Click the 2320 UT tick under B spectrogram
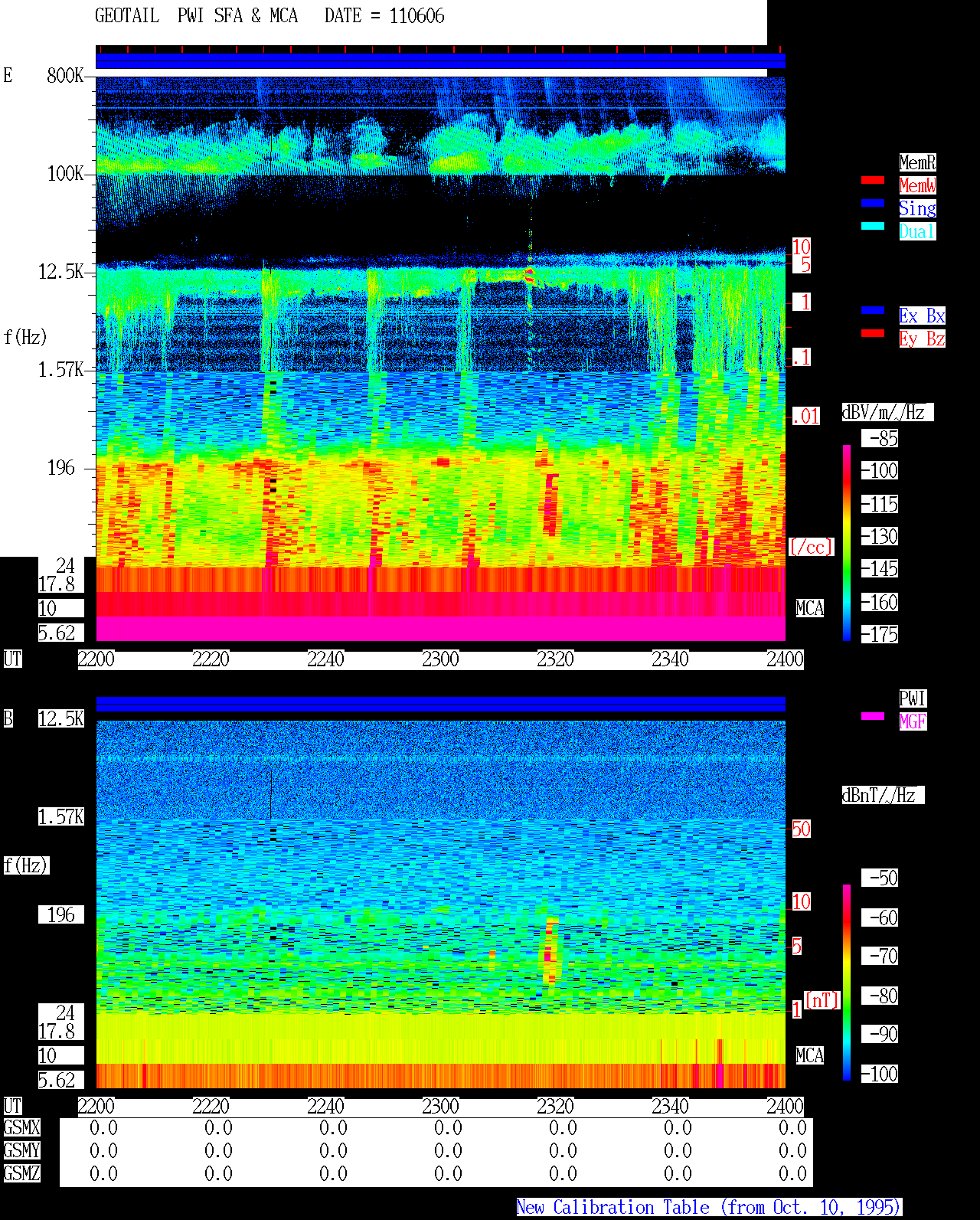 [555, 1107]
